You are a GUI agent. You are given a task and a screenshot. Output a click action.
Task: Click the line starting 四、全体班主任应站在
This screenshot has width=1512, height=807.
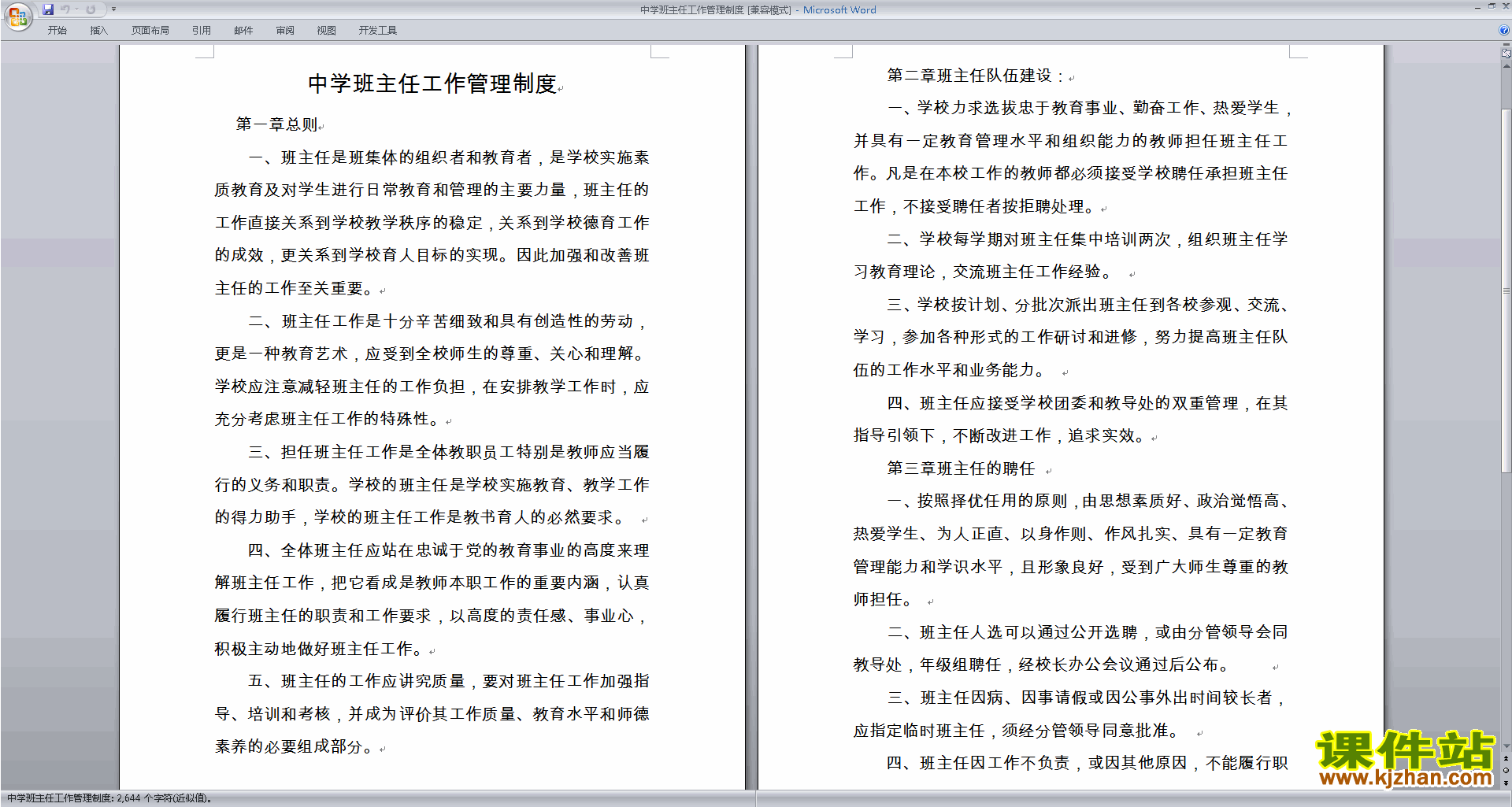(x=449, y=550)
